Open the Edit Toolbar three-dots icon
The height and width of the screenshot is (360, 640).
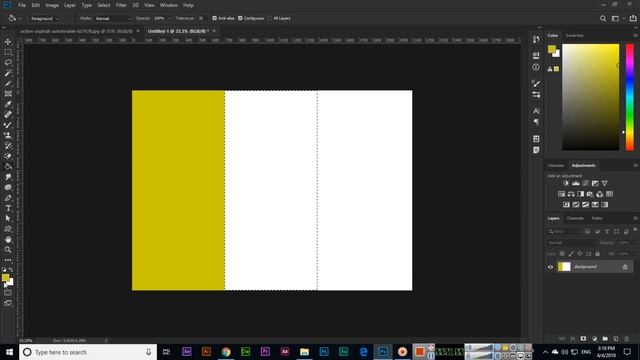tap(8, 260)
